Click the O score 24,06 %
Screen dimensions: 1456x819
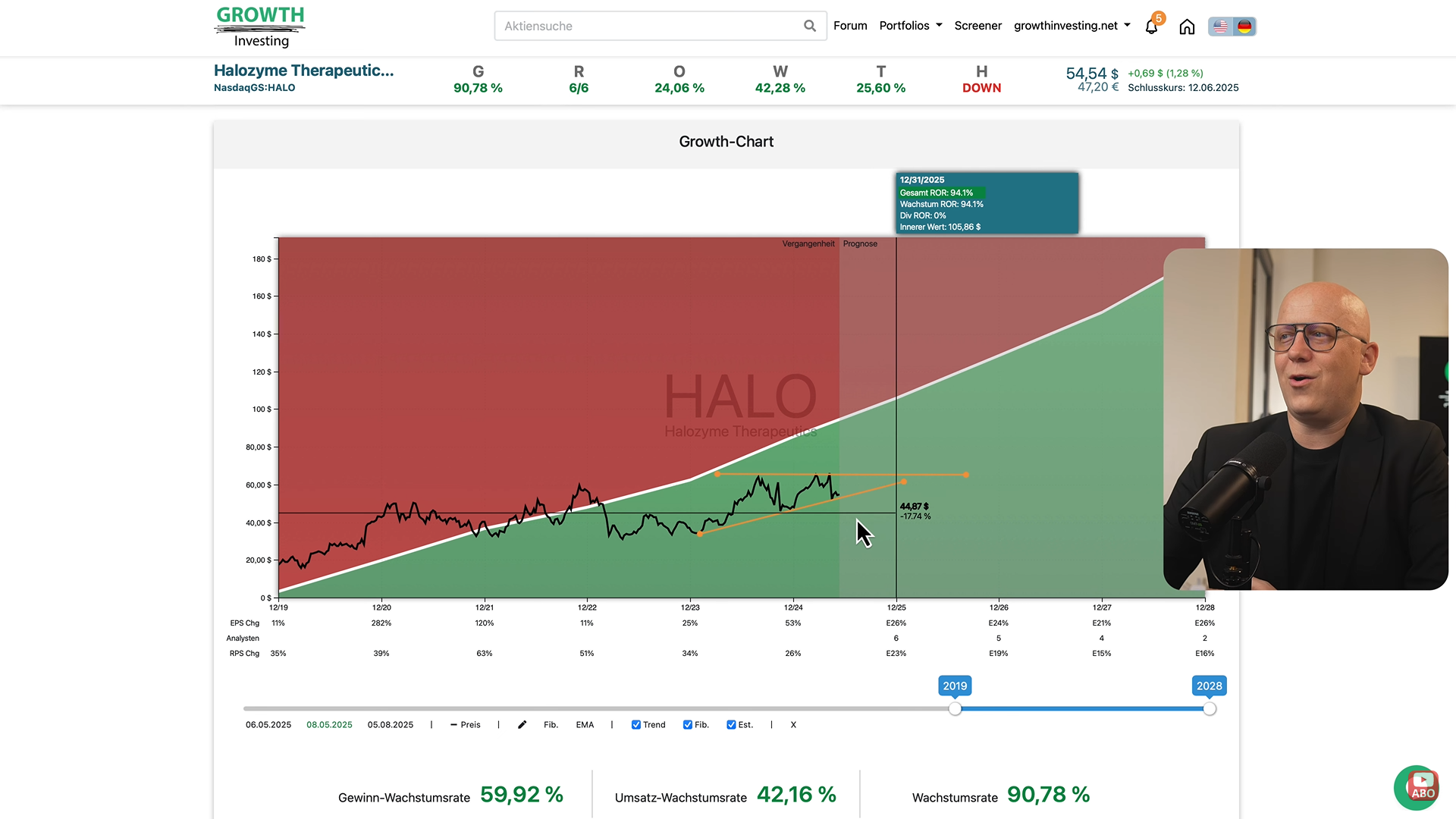[679, 88]
